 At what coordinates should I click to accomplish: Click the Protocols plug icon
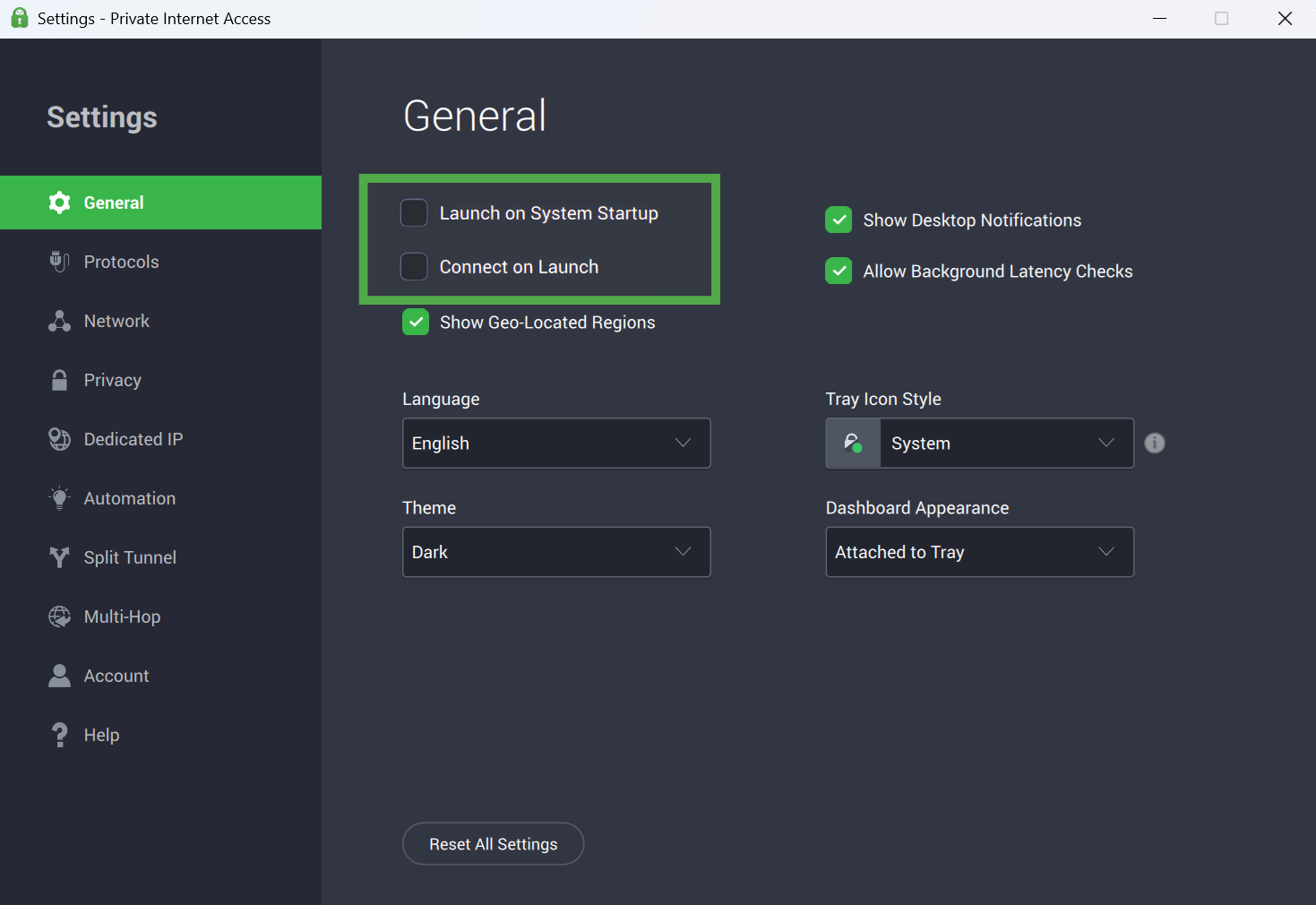[x=59, y=262]
